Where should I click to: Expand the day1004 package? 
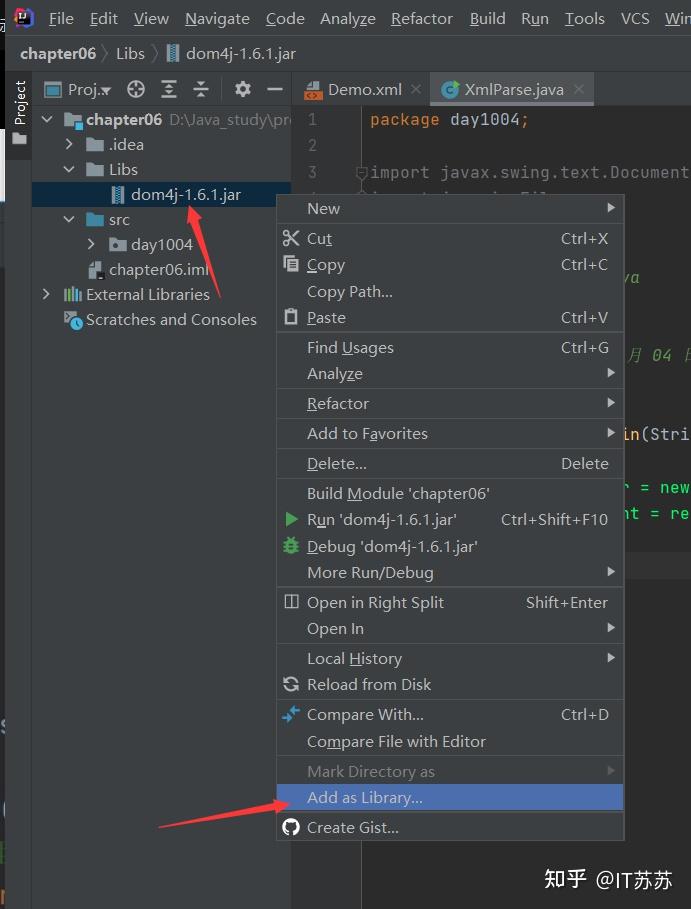[92, 244]
